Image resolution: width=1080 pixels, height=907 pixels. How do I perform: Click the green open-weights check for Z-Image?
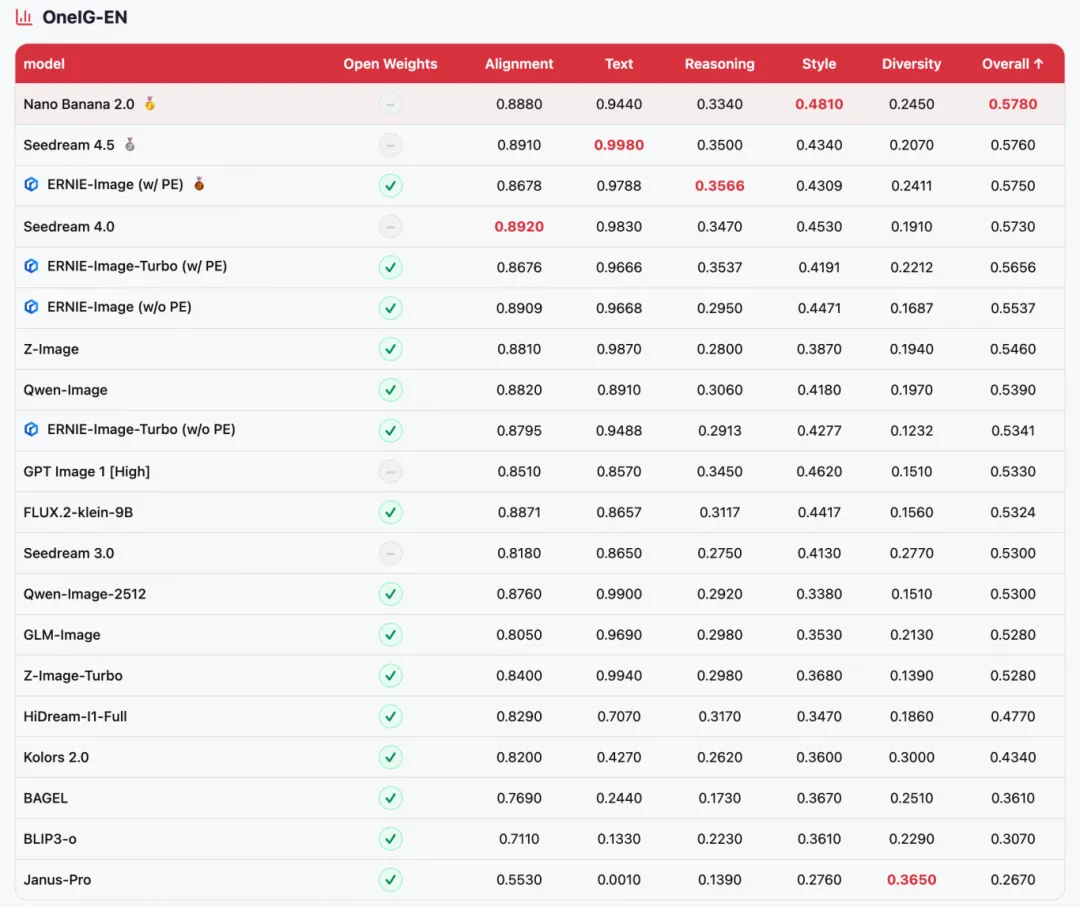390,349
